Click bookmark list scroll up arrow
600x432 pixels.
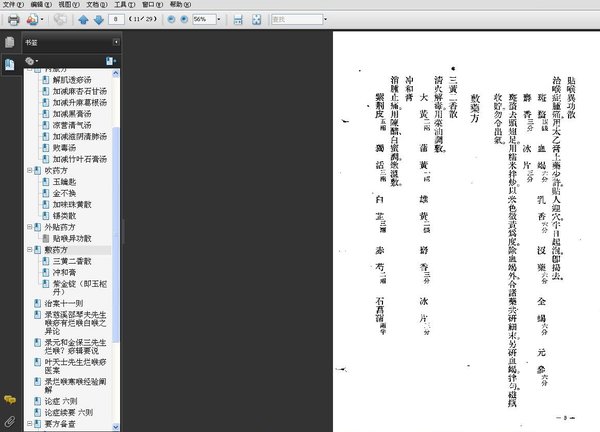click(x=116, y=73)
